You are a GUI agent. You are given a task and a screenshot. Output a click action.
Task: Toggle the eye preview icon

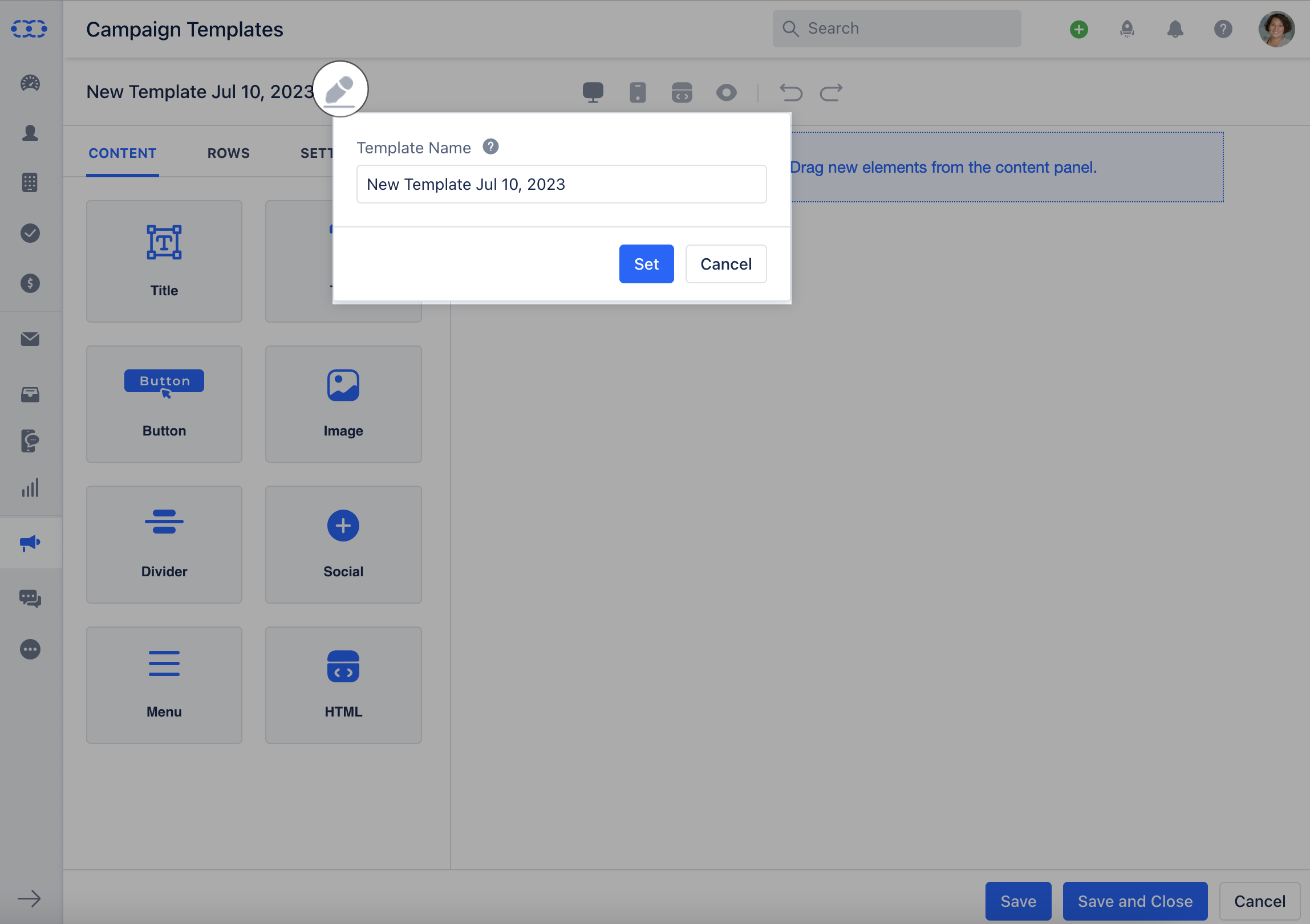pos(726,92)
